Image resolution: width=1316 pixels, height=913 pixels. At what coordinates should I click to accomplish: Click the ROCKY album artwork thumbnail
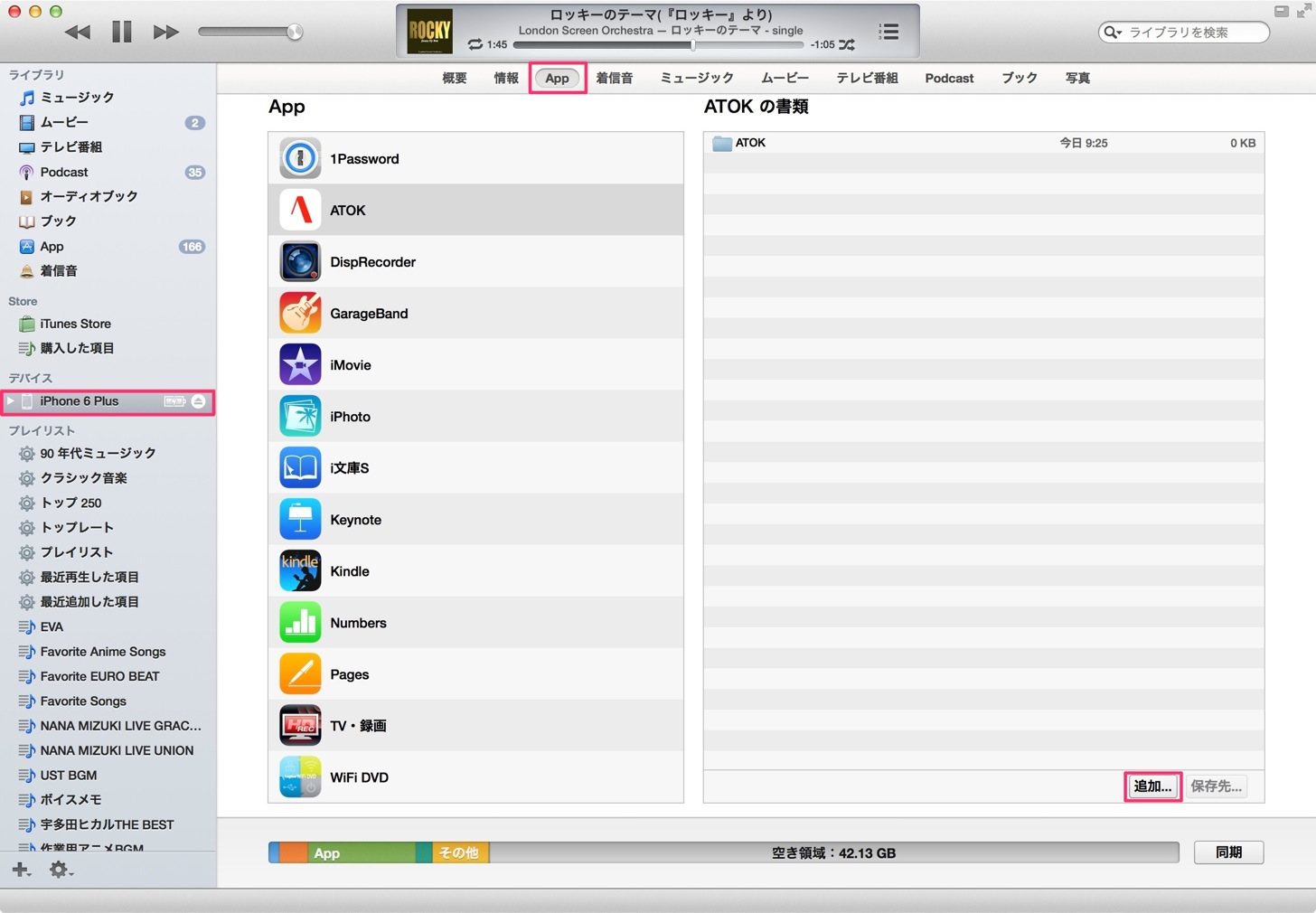(429, 32)
